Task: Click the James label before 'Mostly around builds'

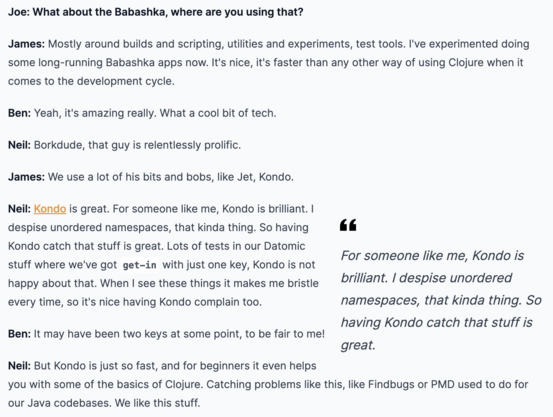Action: point(26,44)
